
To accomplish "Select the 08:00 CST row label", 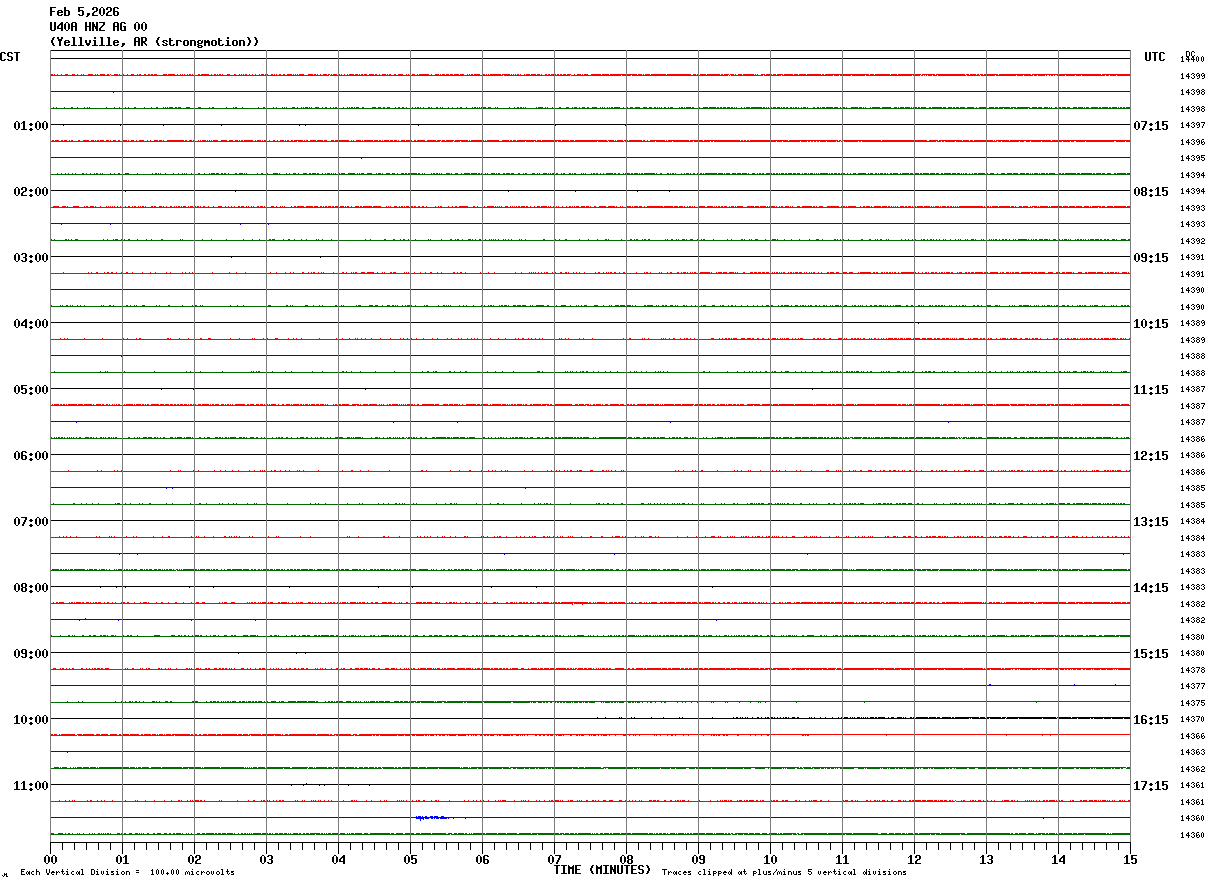I will [31, 588].
